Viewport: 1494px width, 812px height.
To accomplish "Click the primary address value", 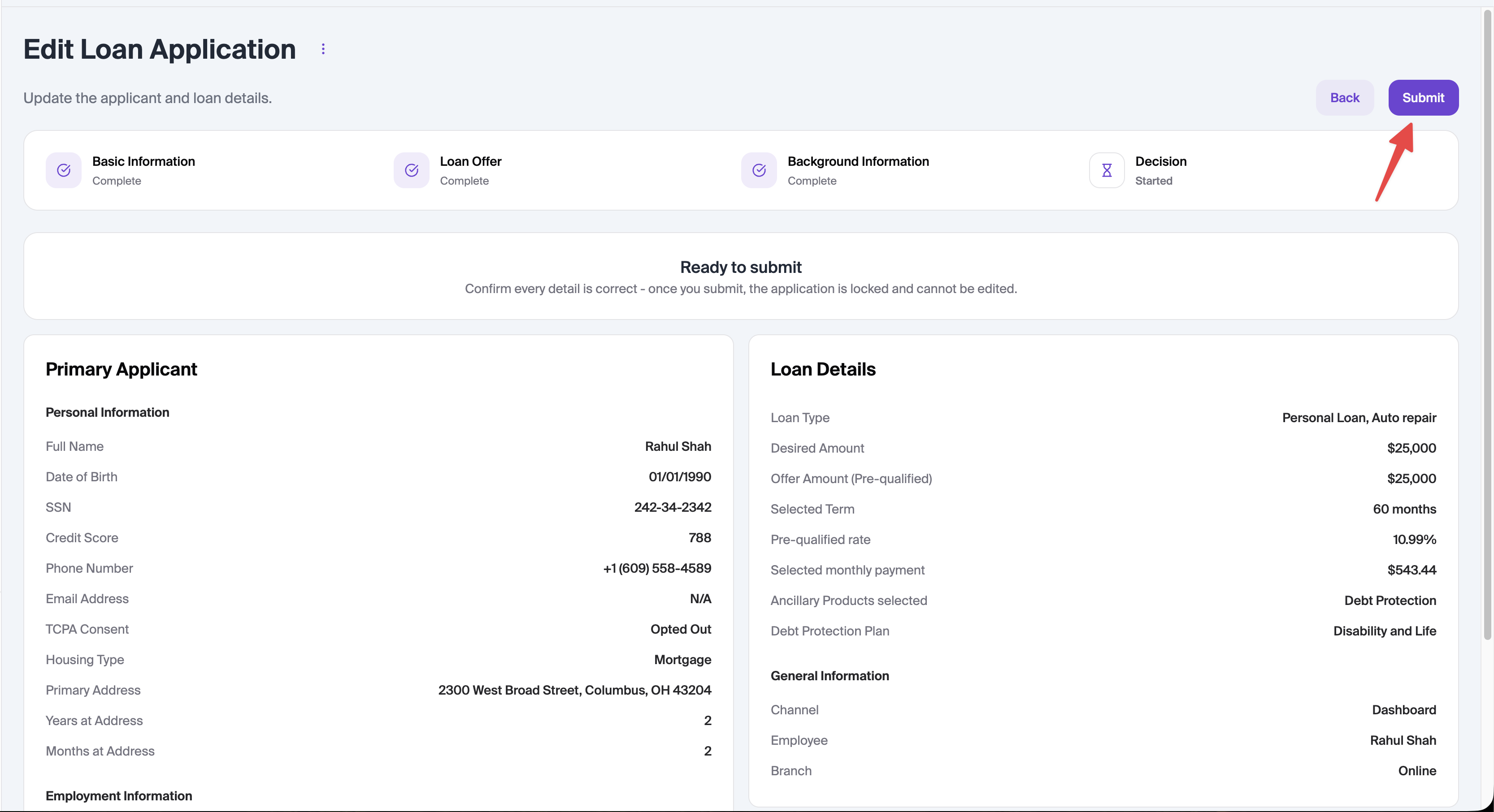I will tap(574, 690).
